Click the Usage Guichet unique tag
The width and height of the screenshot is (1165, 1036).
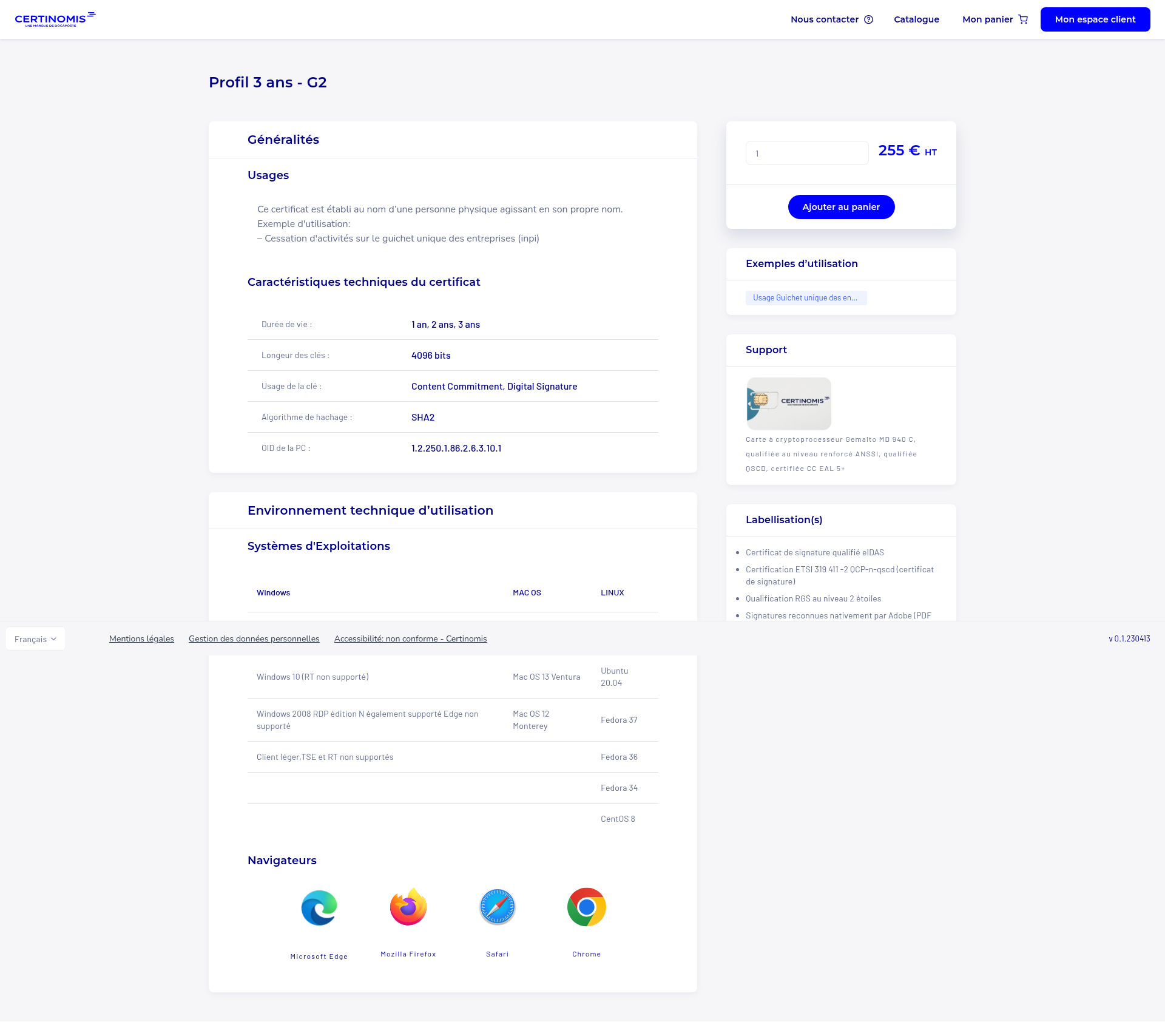(805, 298)
